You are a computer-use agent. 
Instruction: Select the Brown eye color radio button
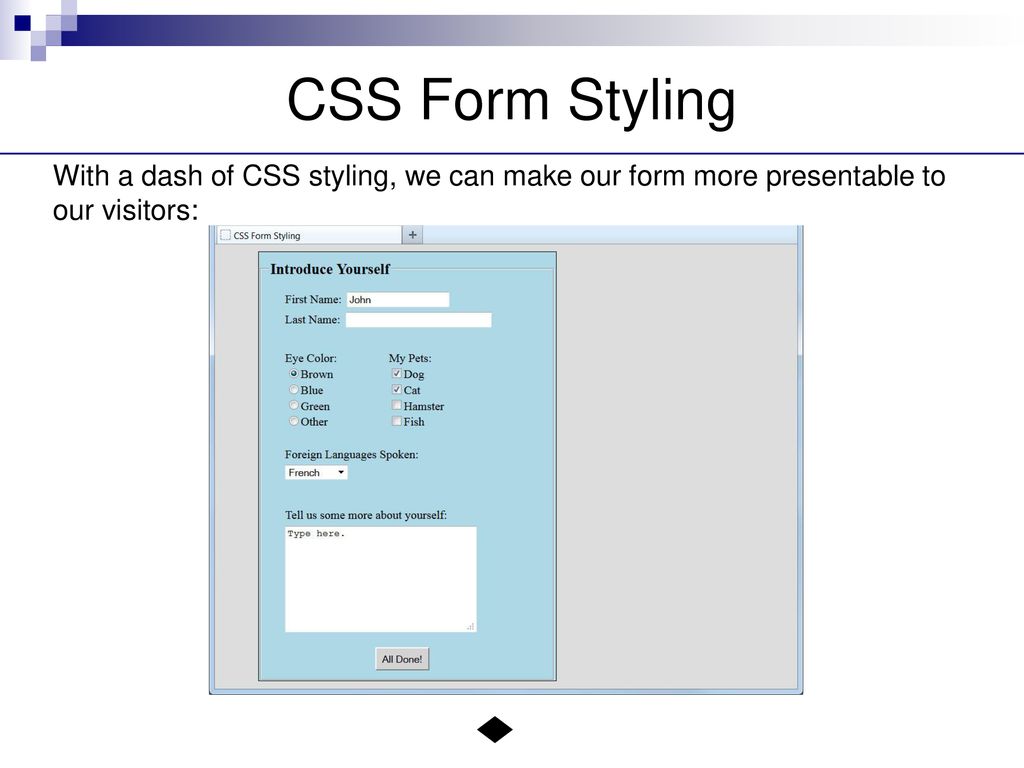click(x=294, y=374)
